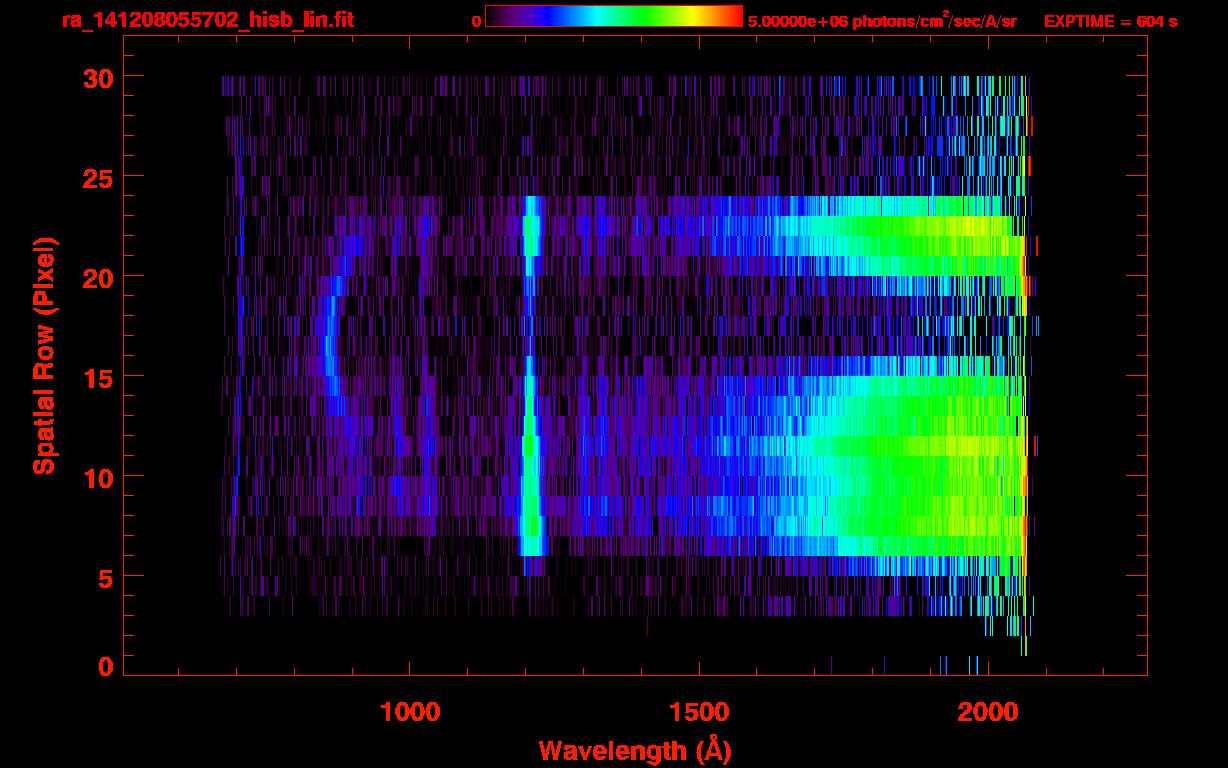This screenshot has height=768, width=1228.
Task: Click the x-axis tick label 2000
Action: [987, 711]
